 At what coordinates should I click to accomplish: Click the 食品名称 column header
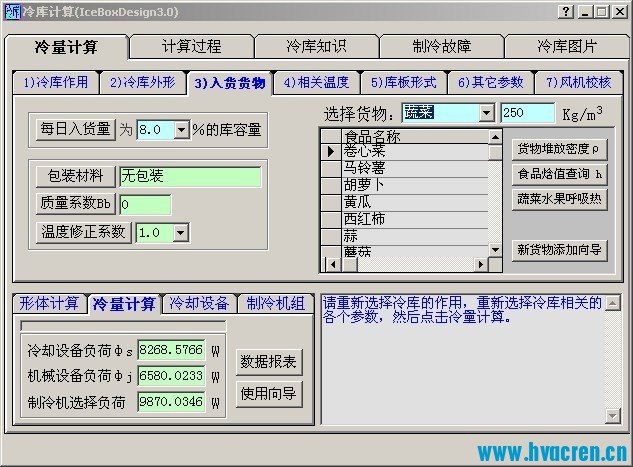414,136
